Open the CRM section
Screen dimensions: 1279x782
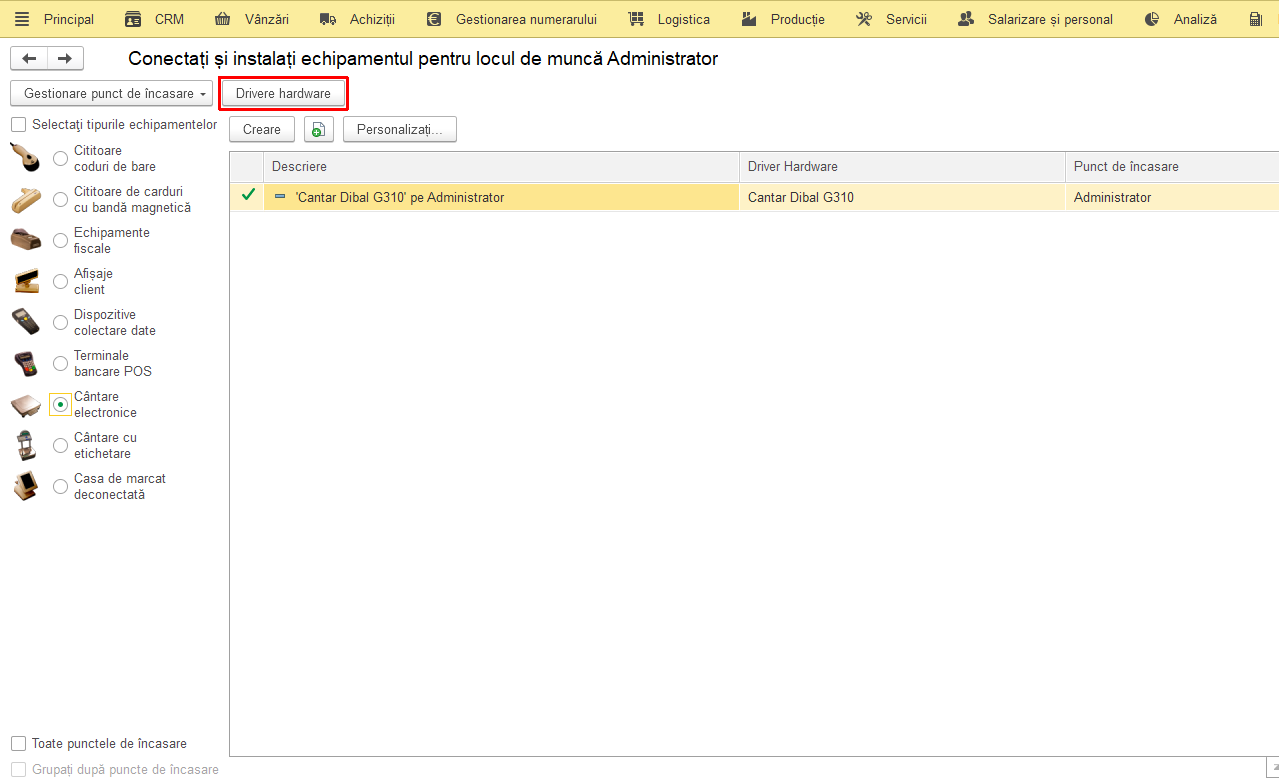coord(169,19)
